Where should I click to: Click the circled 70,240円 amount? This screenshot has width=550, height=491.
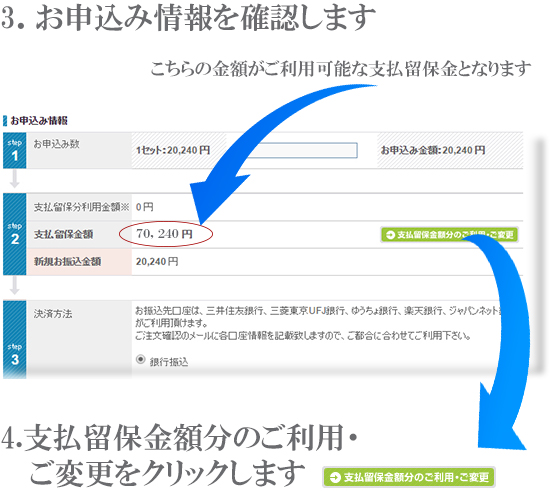[165, 234]
